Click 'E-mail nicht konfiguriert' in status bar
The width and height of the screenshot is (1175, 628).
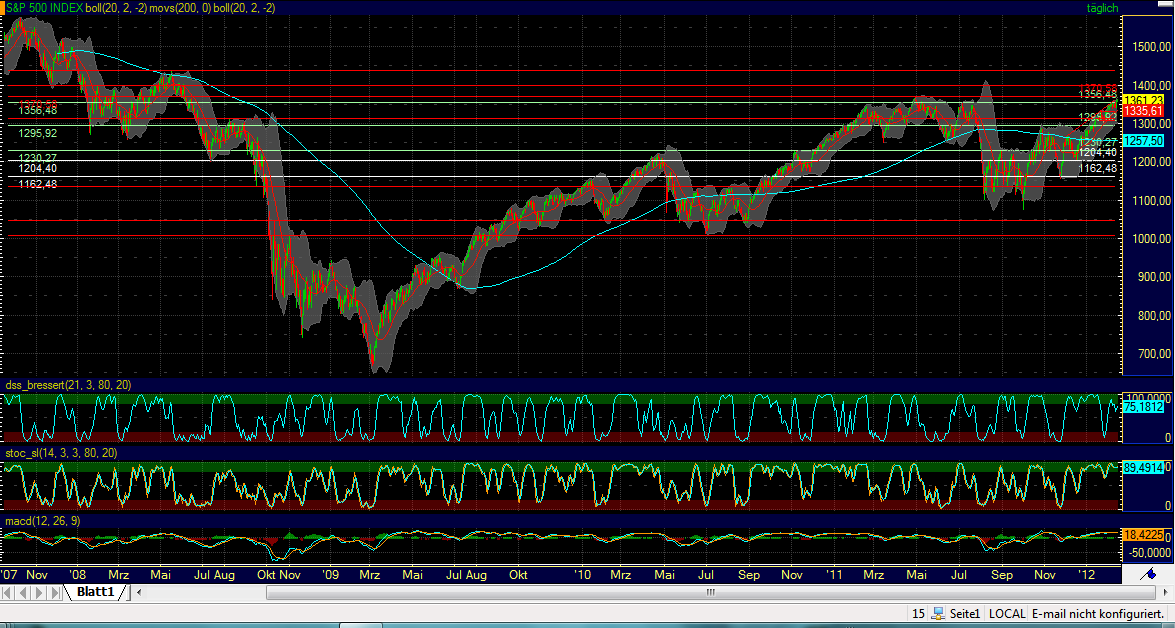point(1098,613)
